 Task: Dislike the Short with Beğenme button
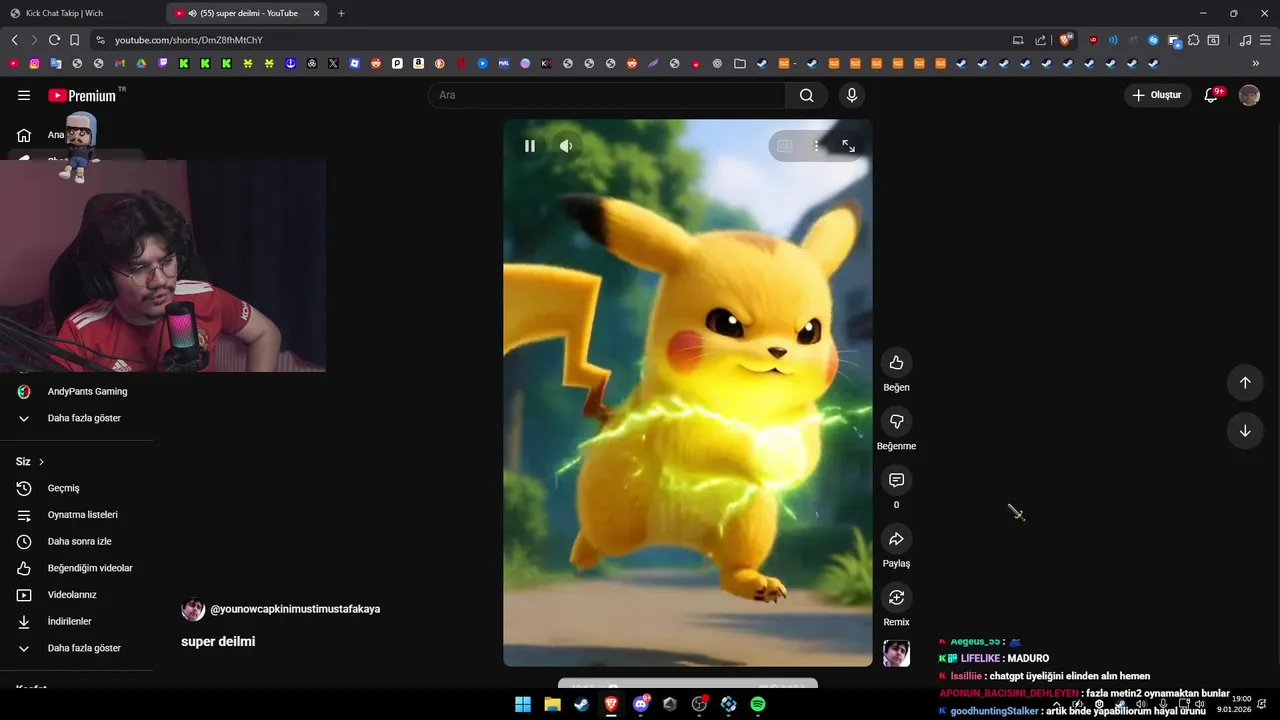click(x=896, y=422)
